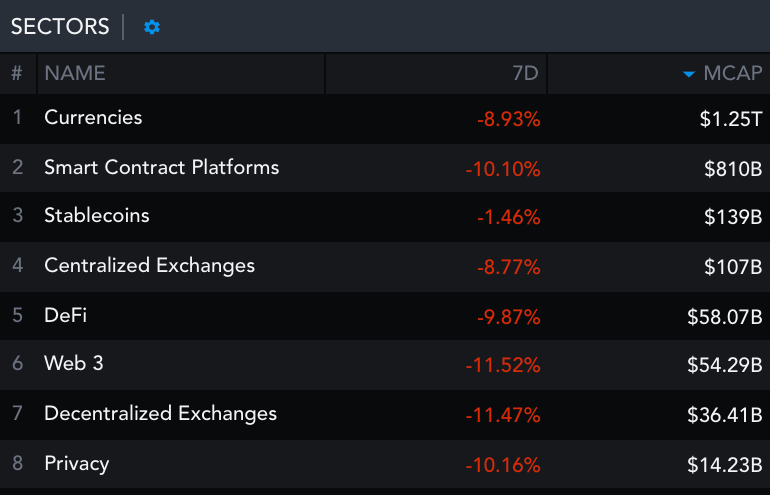Click the SECTORS panel title

point(60,27)
